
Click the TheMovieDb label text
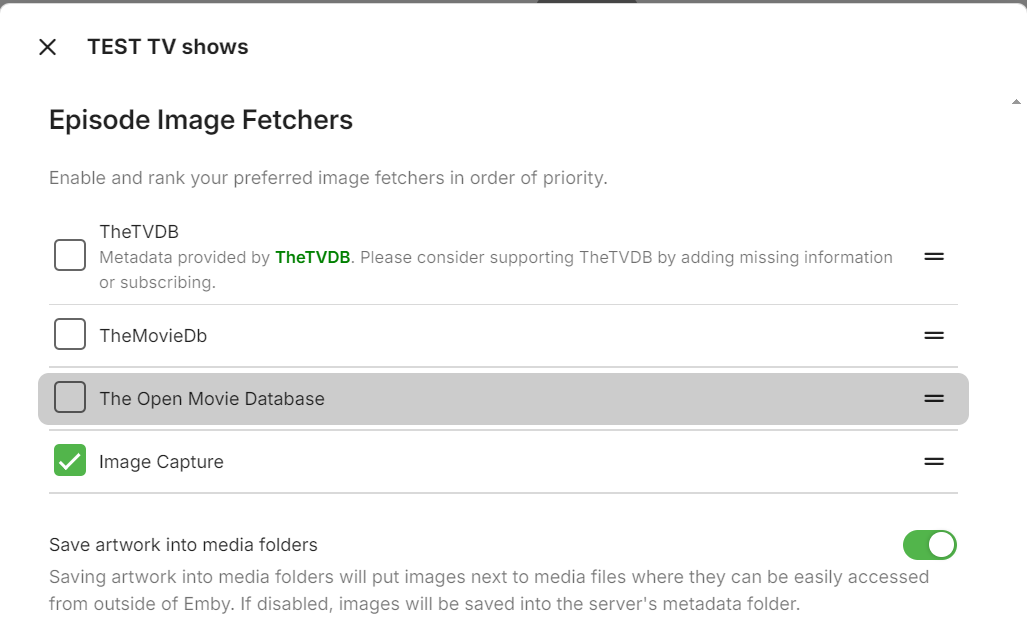pos(153,336)
